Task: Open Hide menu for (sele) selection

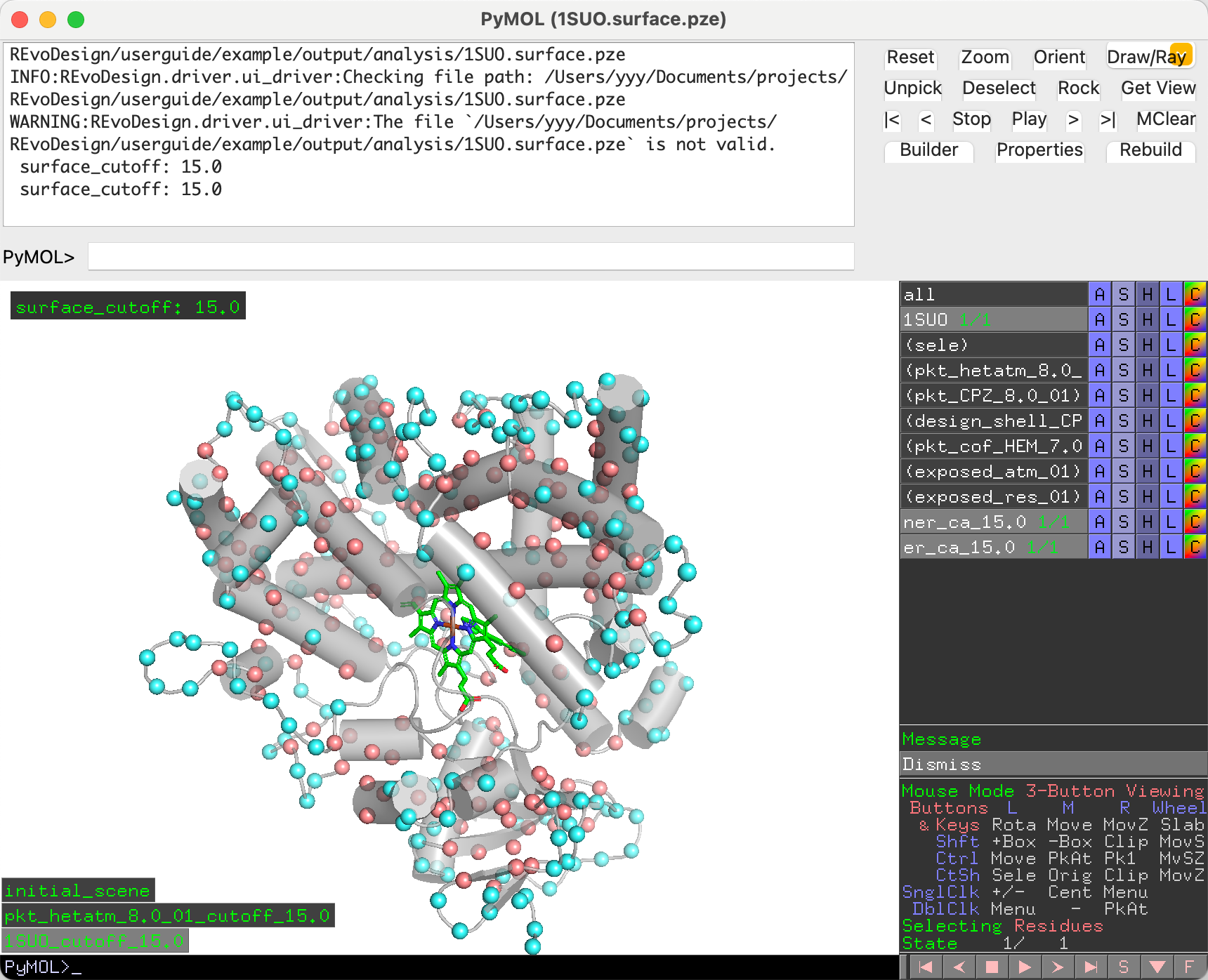Action: click(1148, 345)
